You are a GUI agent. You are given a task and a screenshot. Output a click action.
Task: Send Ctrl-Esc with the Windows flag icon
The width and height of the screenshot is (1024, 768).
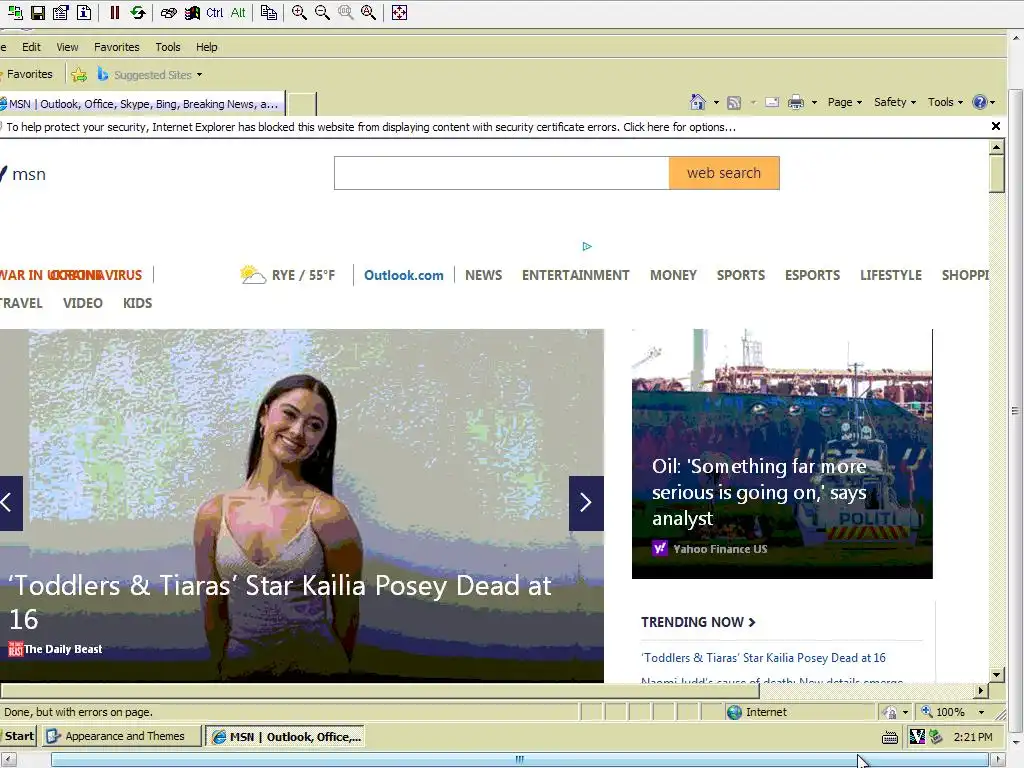[192, 12]
